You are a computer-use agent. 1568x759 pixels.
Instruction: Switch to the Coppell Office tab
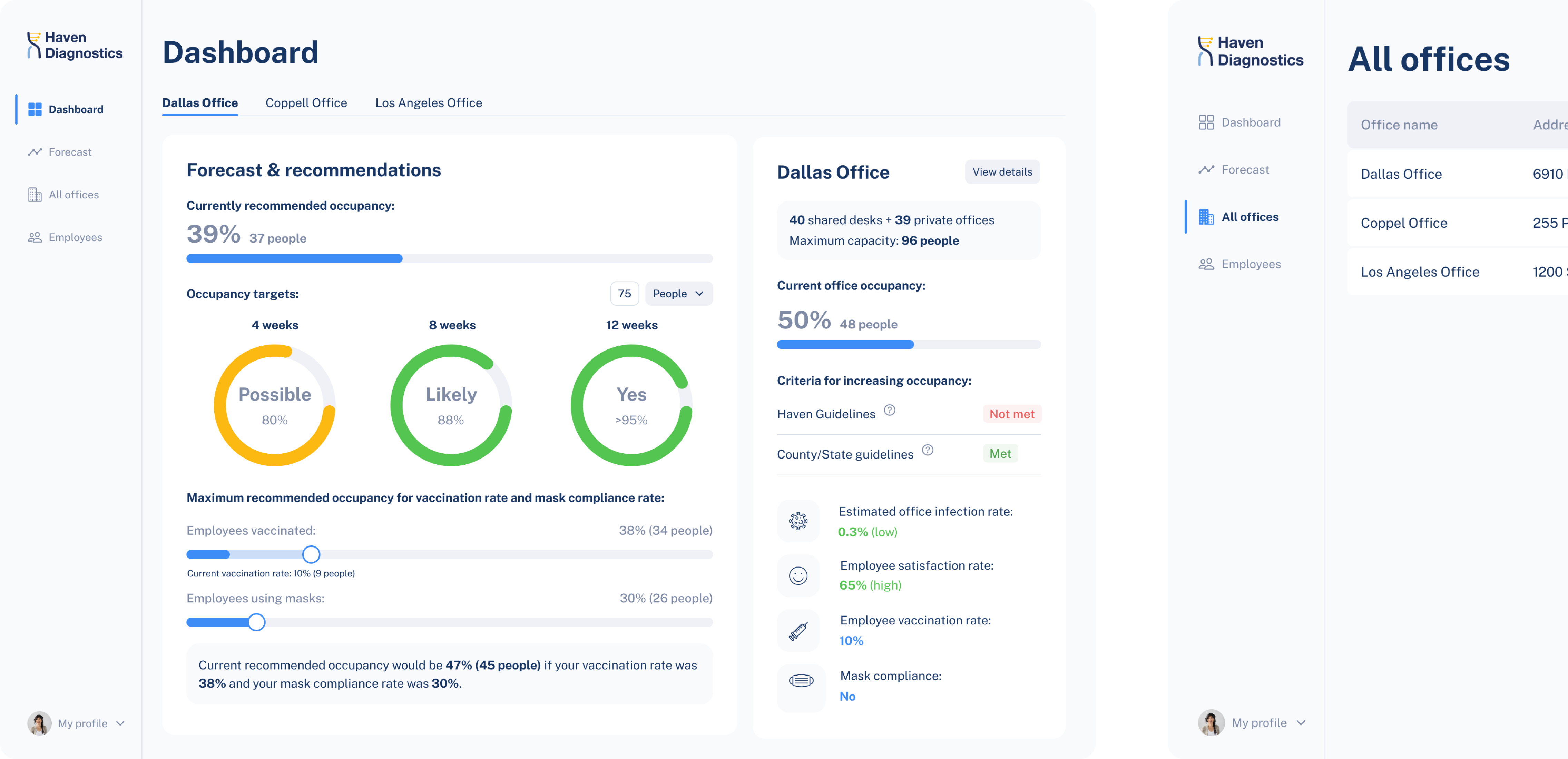306,103
